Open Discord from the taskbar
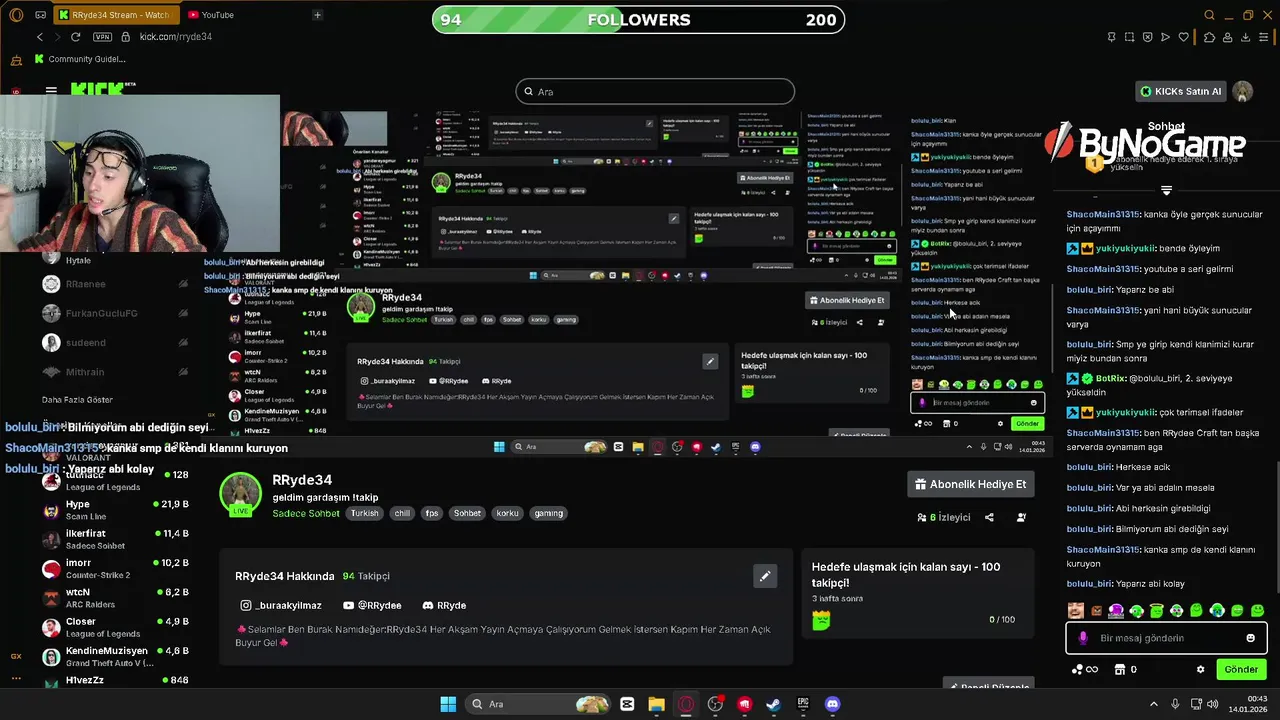Screen dimensions: 1280x720 [x=833, y=704]
